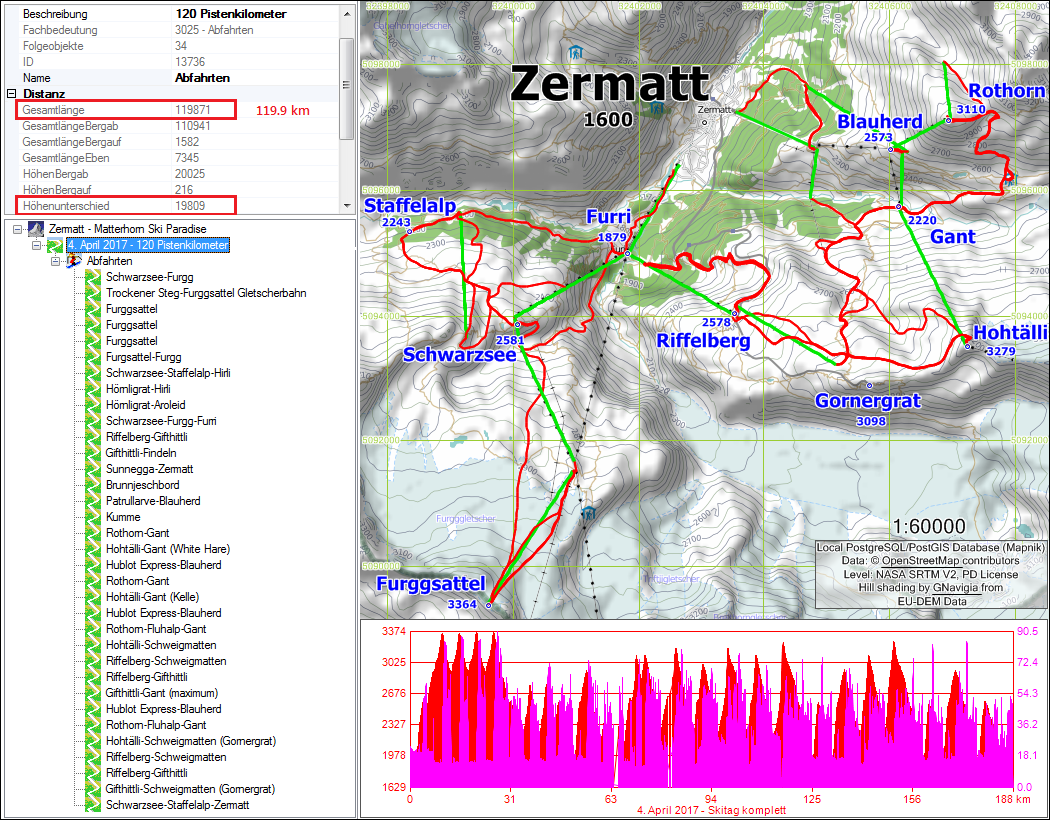Click the gondola icon below Rothorn at map edge
Image resolution: width=1050 pixels, height=820 pixels.
(x=1010, y=179)
